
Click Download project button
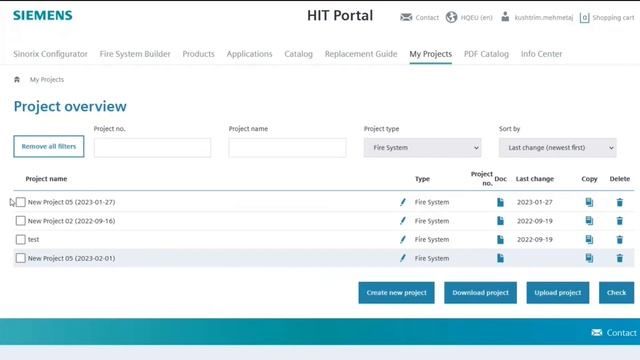(x=480, y=293)
